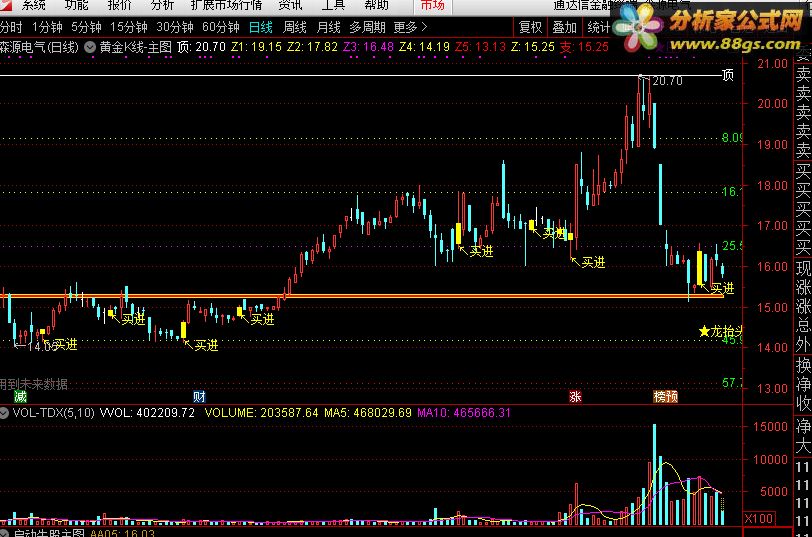The width and height of the screenshot is (812, 537).
Task: Click the 20.70 peak price label
Action: pos(668,81)
